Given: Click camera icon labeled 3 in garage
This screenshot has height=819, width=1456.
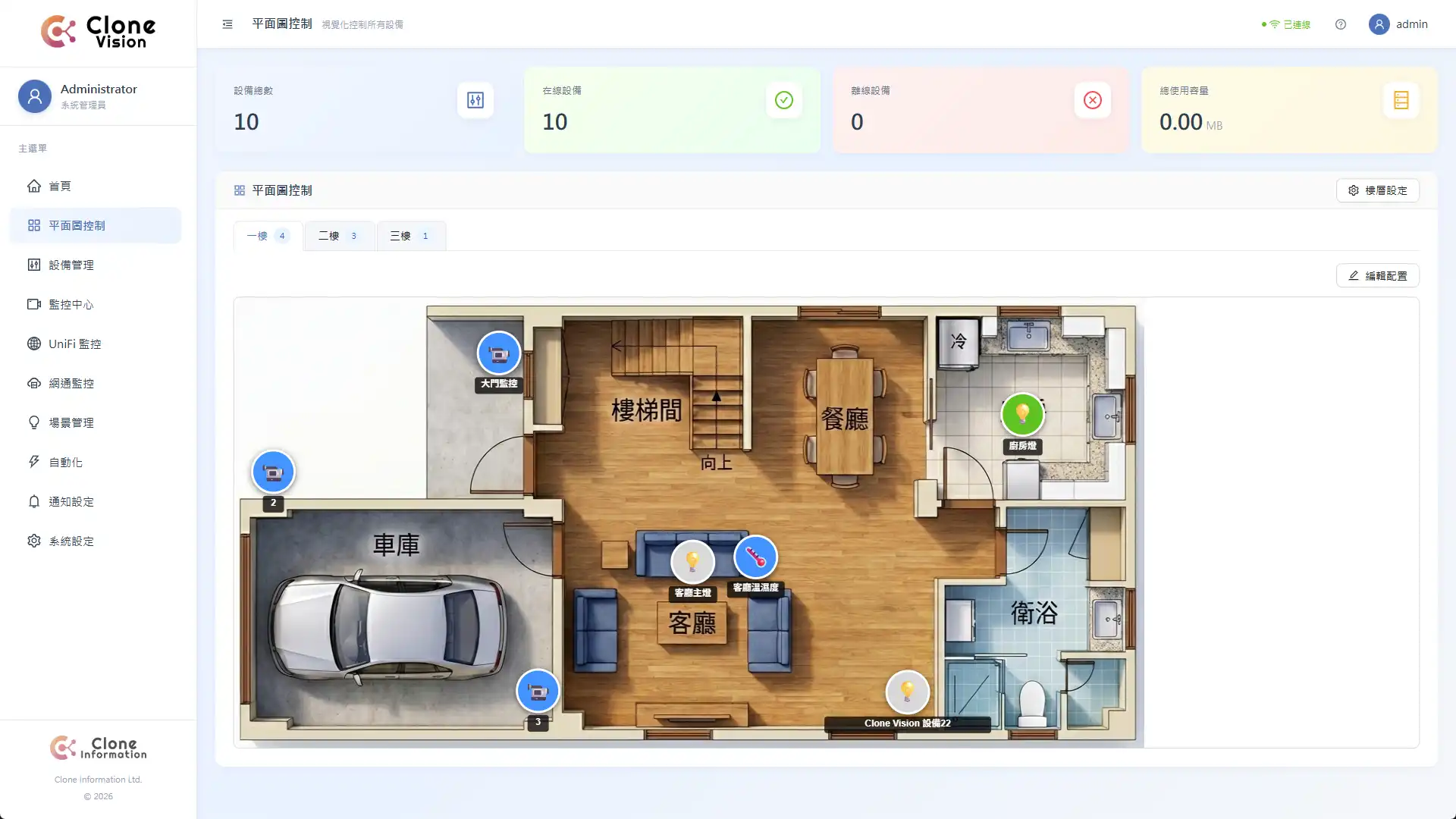Looking at the screenshot, I should (538, 691).
